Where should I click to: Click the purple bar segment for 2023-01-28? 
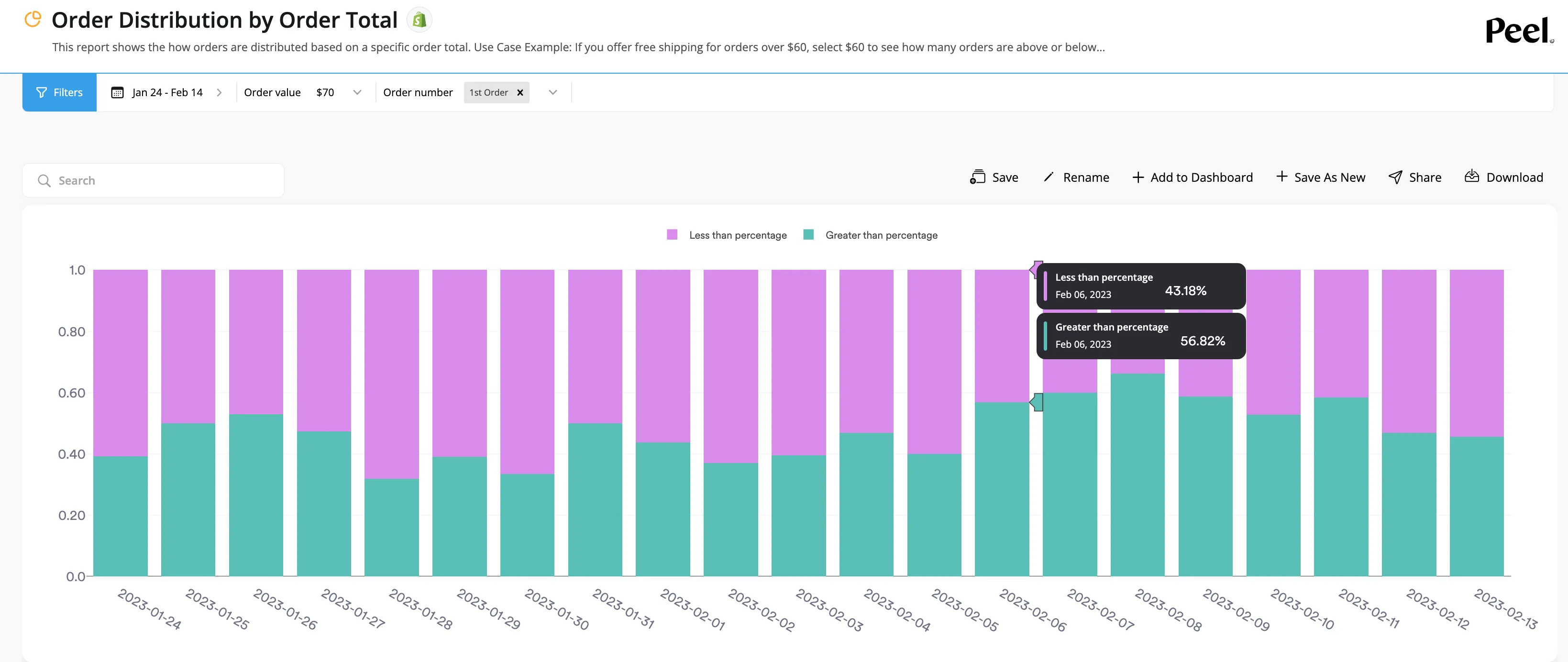[x=392, y=374]
